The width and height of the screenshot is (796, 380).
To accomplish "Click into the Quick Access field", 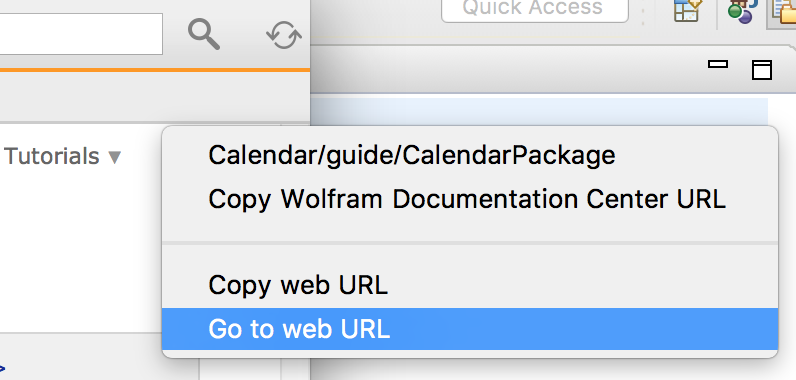I will pyautogui.click(x=535, y=9).
